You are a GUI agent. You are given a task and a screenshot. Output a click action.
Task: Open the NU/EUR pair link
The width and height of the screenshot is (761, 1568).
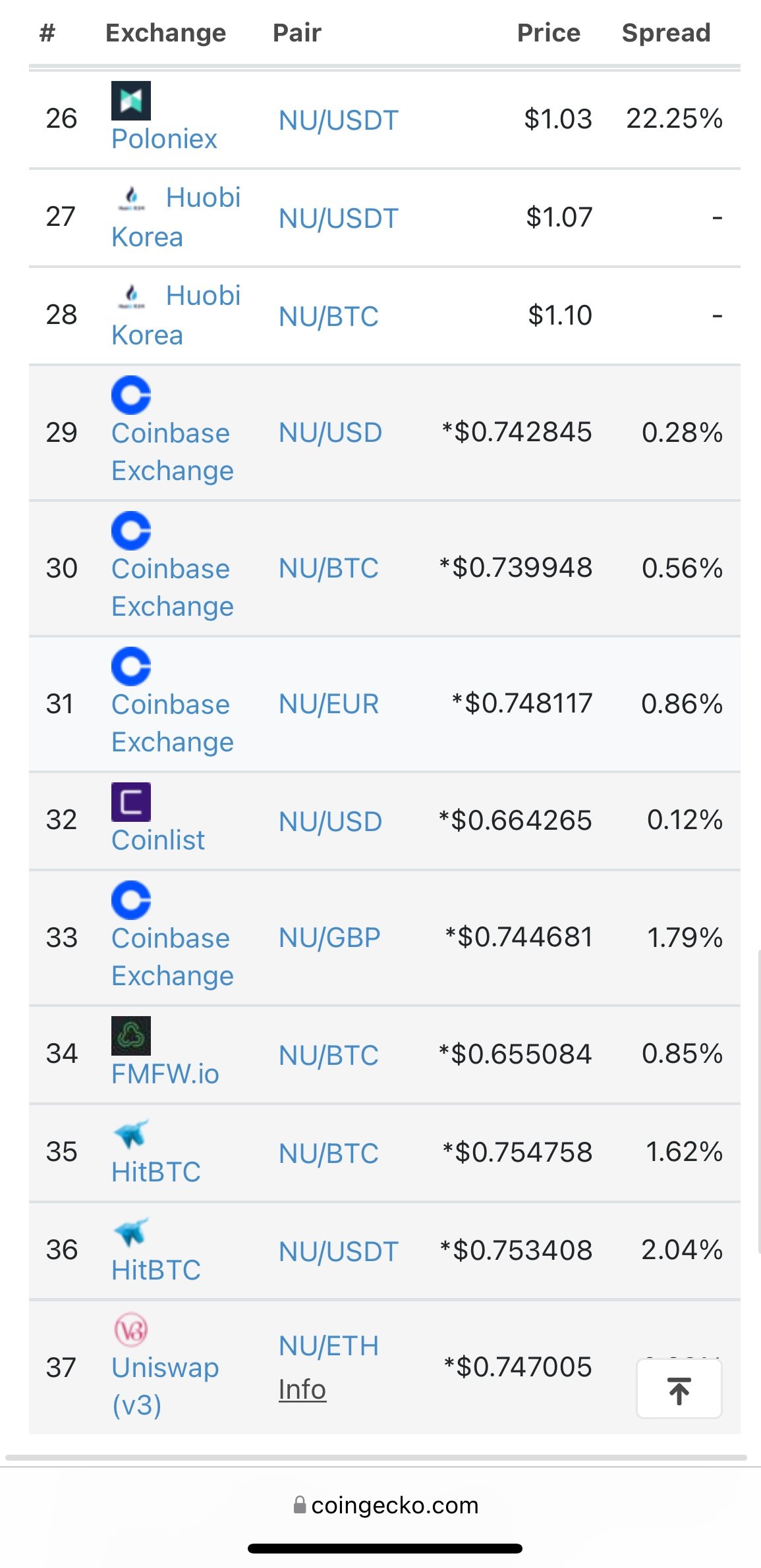329,704
